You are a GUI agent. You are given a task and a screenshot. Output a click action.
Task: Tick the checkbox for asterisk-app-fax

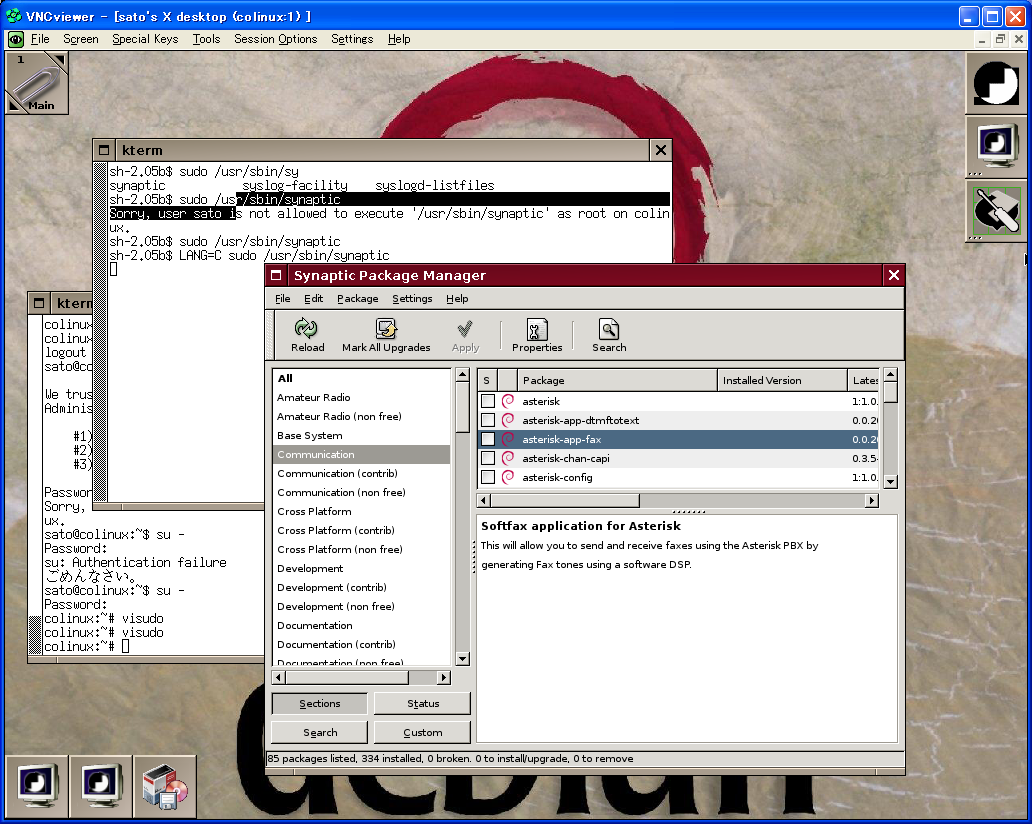click(488, 439)
